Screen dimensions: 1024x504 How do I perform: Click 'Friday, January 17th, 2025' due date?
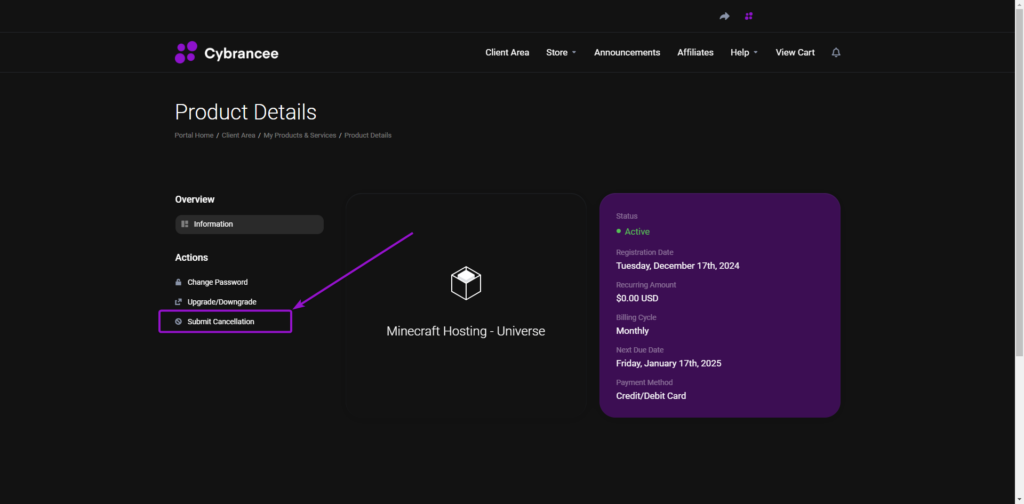(x=669, y=364)
